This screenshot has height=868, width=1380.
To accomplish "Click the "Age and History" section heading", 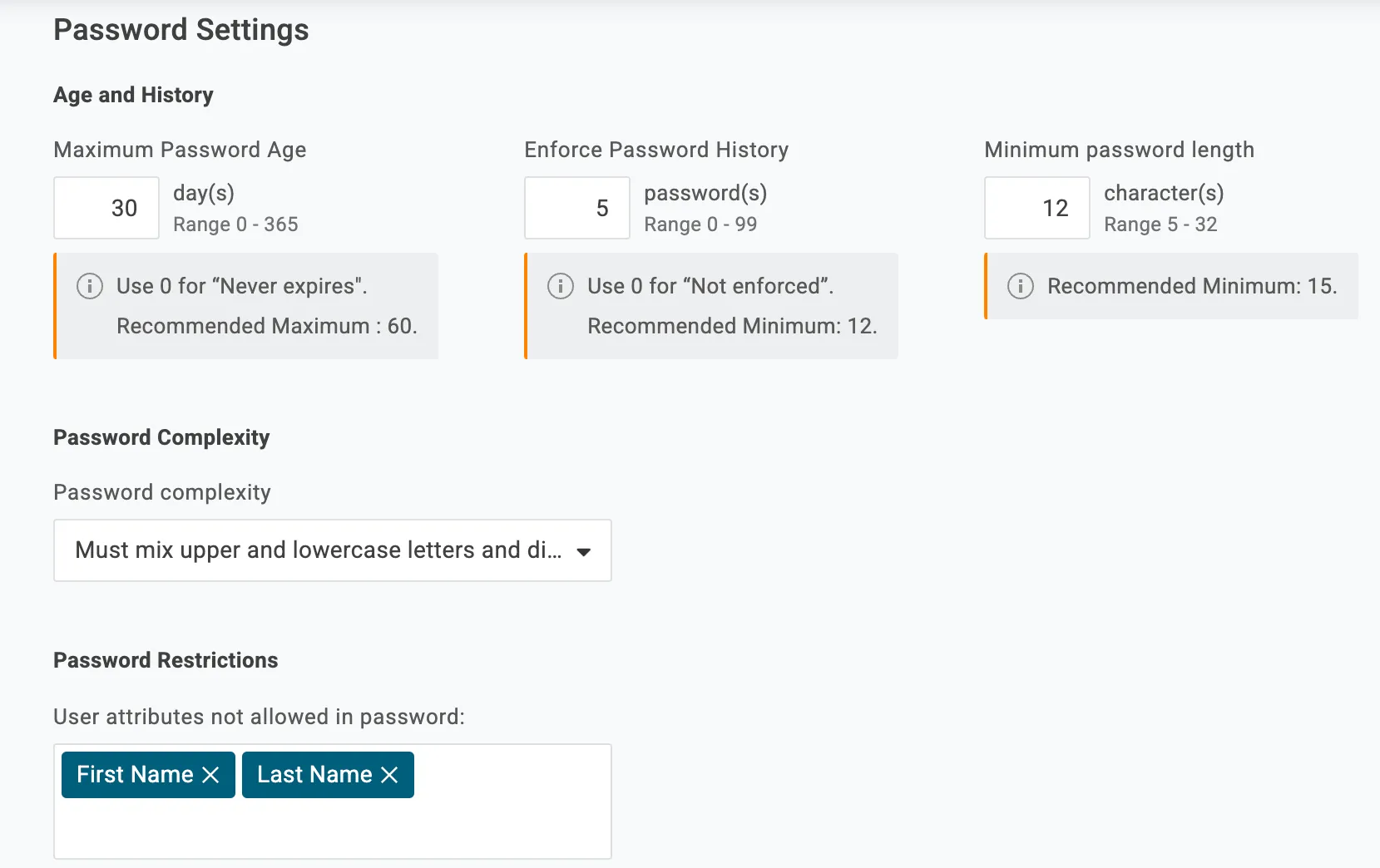I will 133,95.
